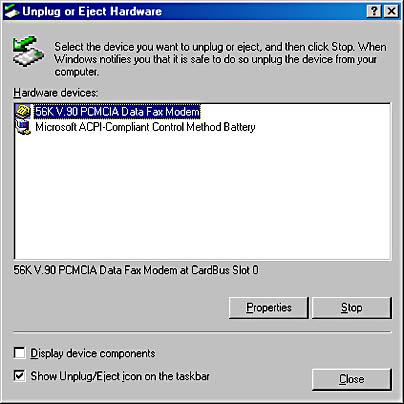
Task: Select 56K V.90 PCMCIA Data Fax Modem entry
Action: click(117, 111)
